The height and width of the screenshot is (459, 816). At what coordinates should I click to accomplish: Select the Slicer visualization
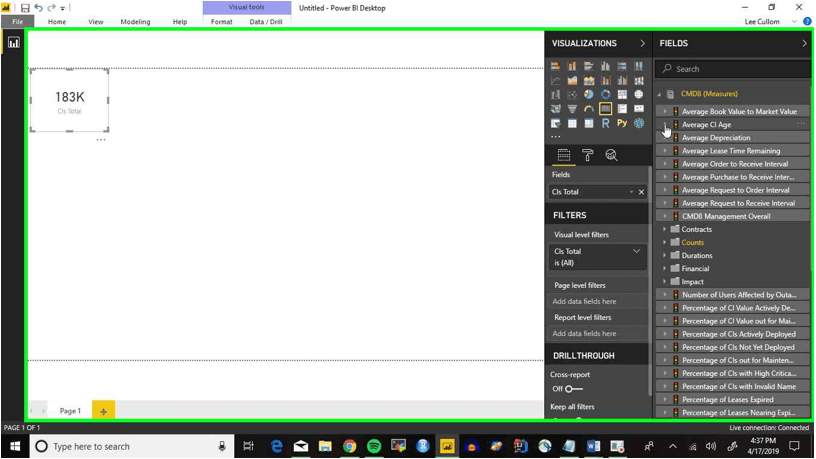point(555,123)
